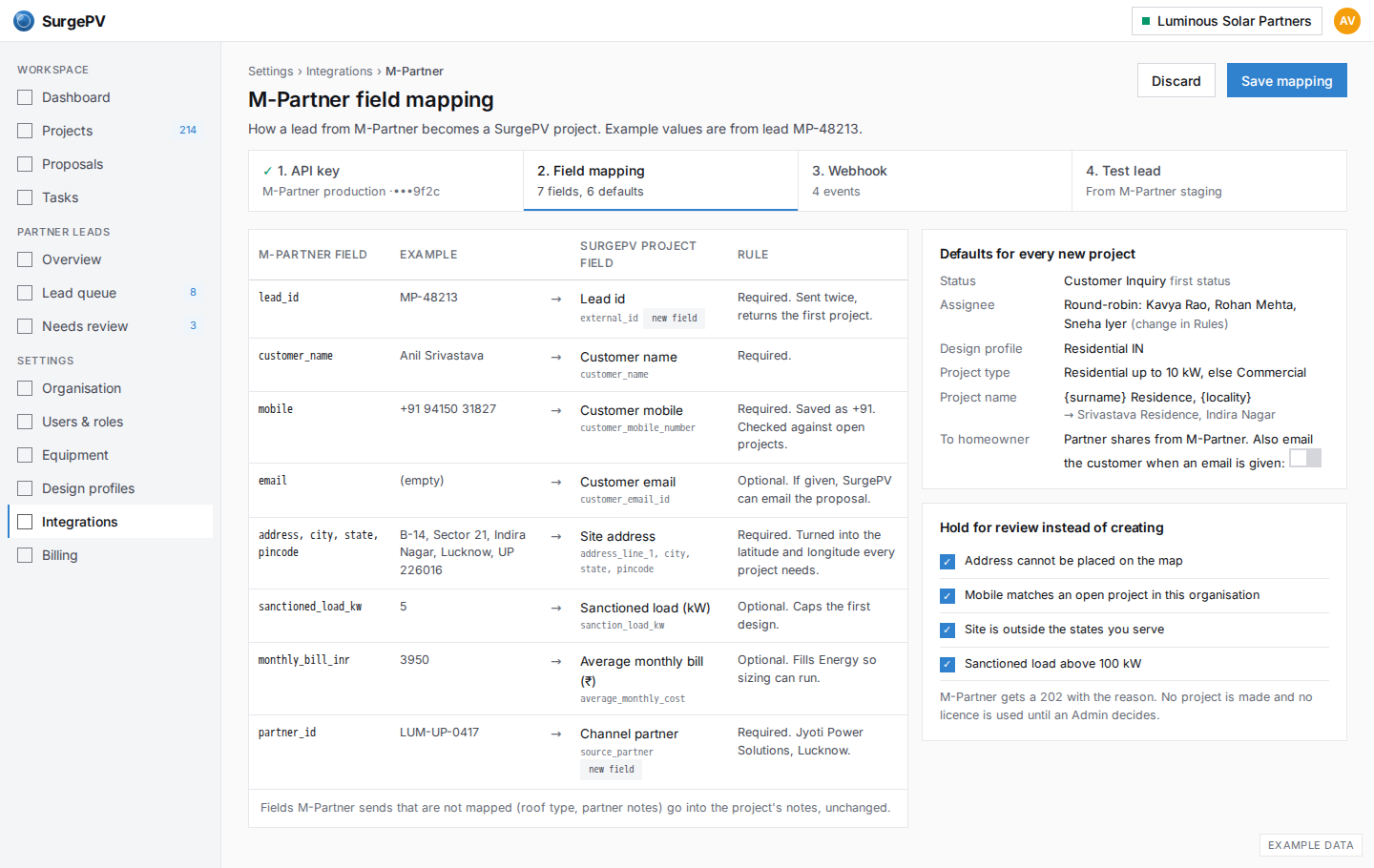Navigate to Settings breadcrumb
This screenshot has width=1374, height=868.
(x=271, y=72)
